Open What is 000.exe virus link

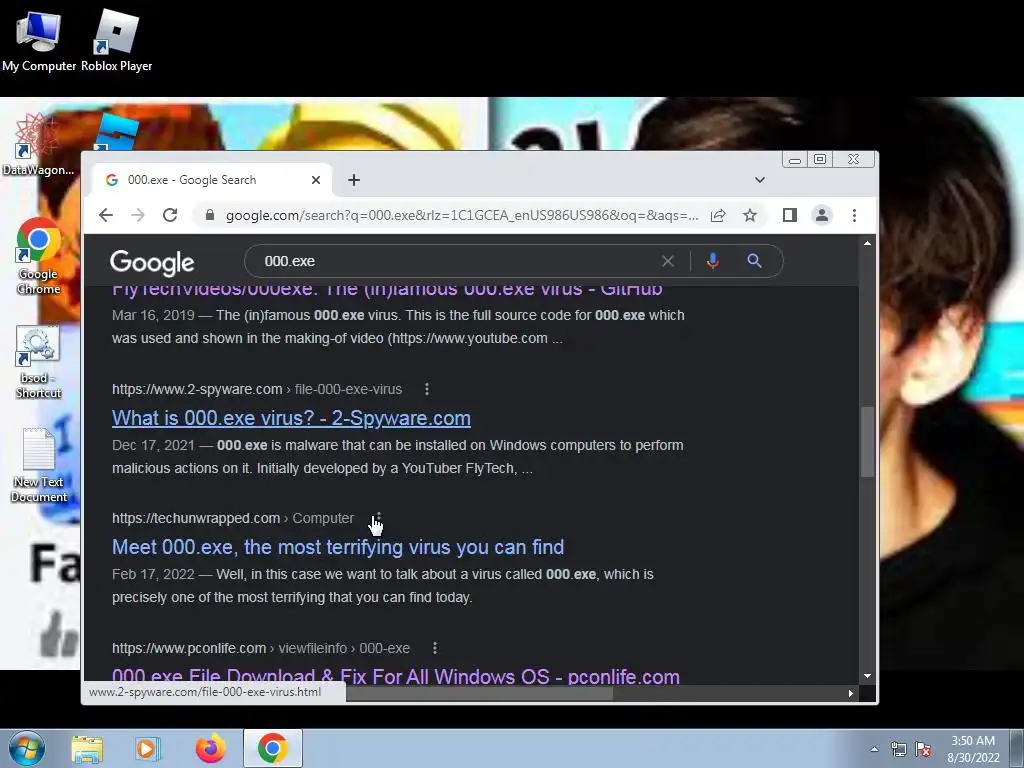pos(291,418)
